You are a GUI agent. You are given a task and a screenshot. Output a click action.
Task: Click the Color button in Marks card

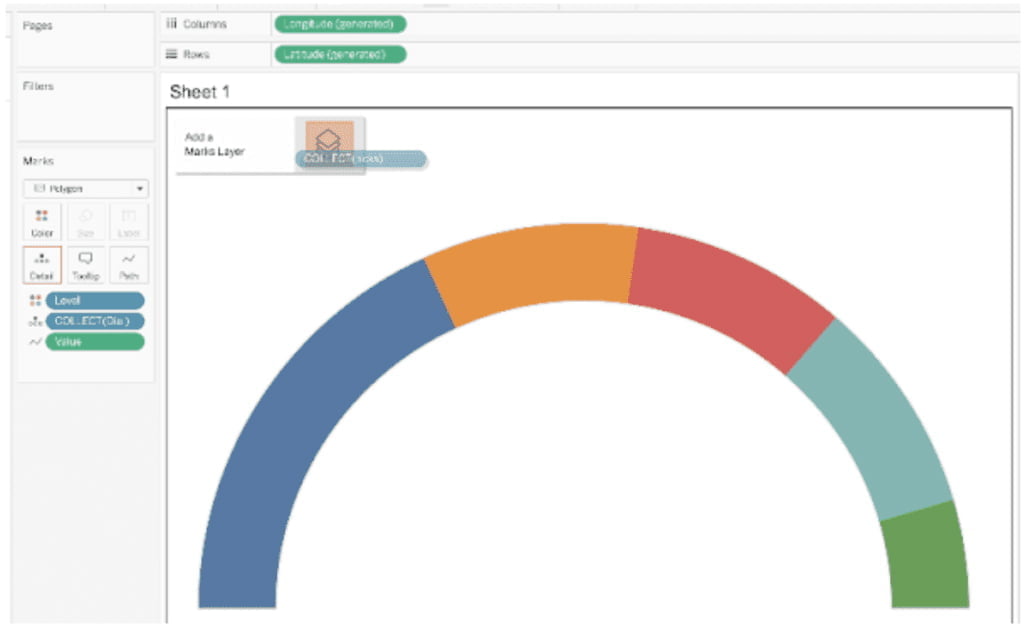point(41,222)
